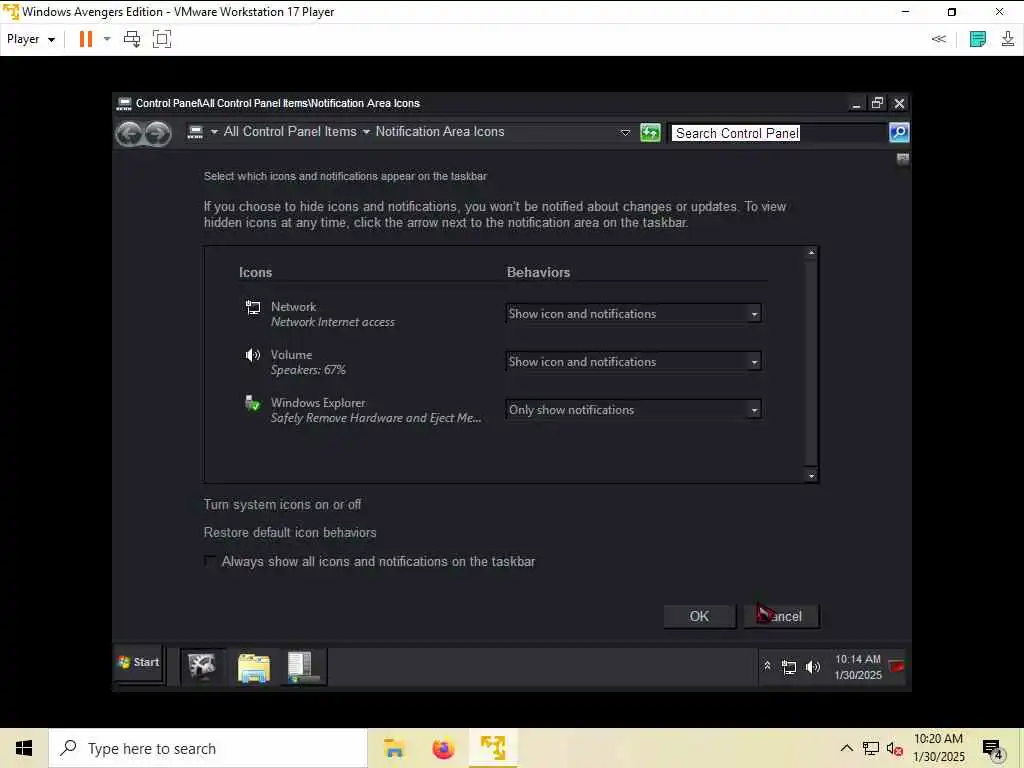The image size is (1024, 768).
Task: Launch first pinned guest taskbar app
Action: [202, 667]
